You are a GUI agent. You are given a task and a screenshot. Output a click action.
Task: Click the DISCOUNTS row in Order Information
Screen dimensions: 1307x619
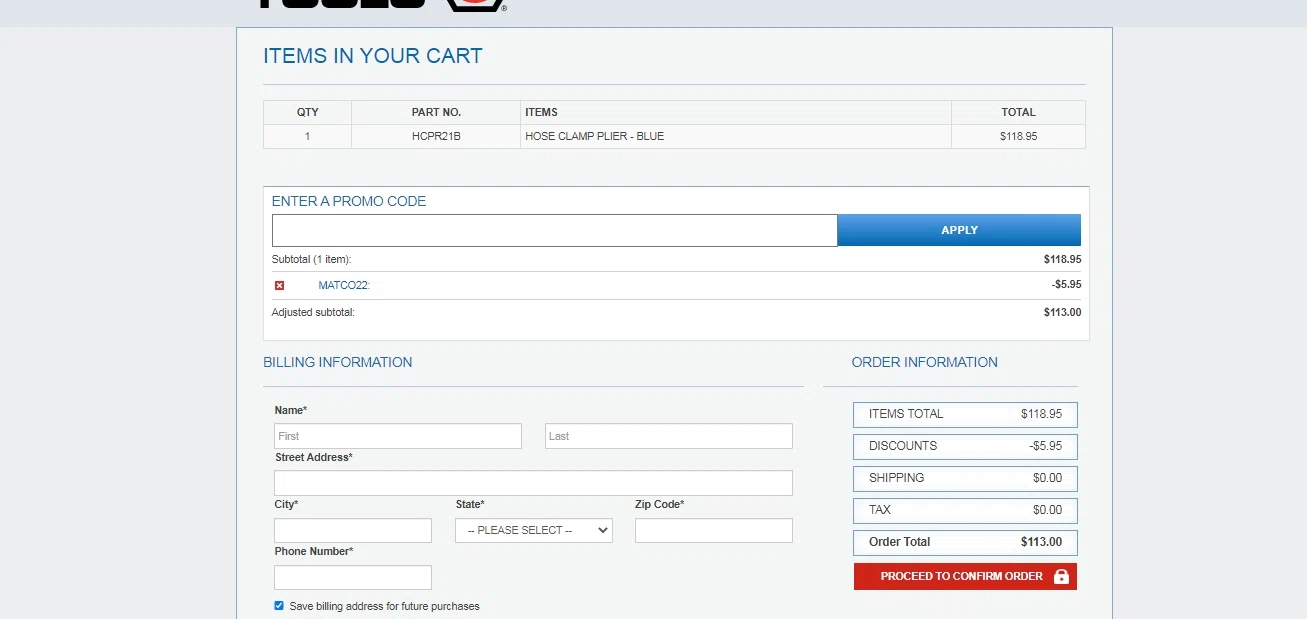(965, 446)
